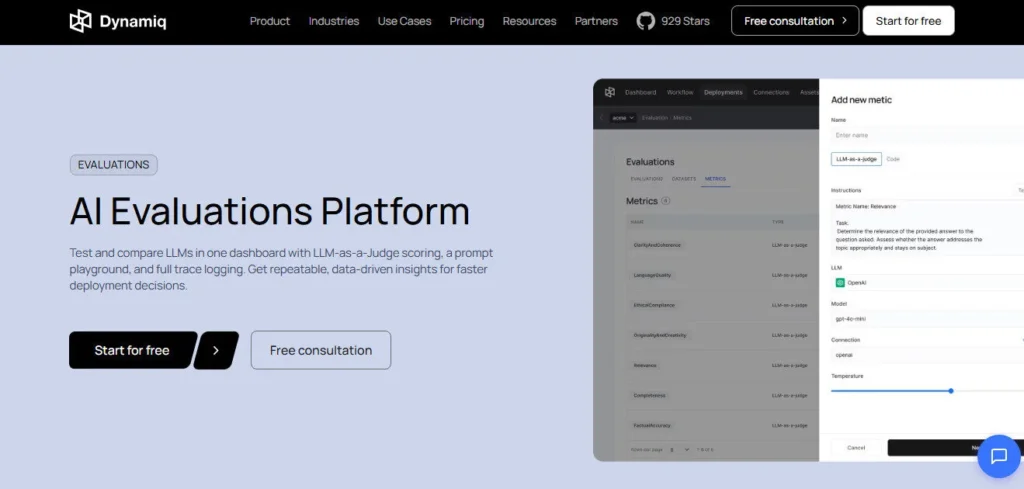Click the 929 Stars link
This screenshot has width=1024, height=489.
coord(685,21)
